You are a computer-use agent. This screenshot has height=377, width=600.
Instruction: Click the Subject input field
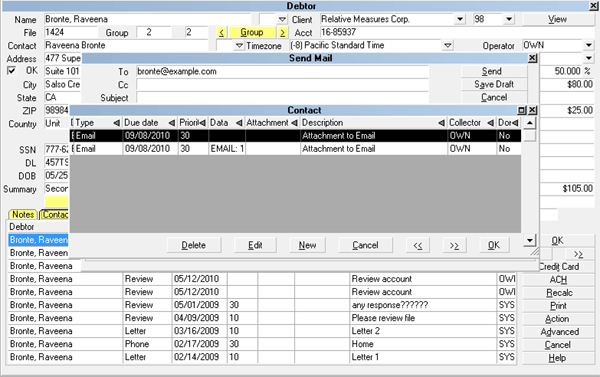click(282, 98)
